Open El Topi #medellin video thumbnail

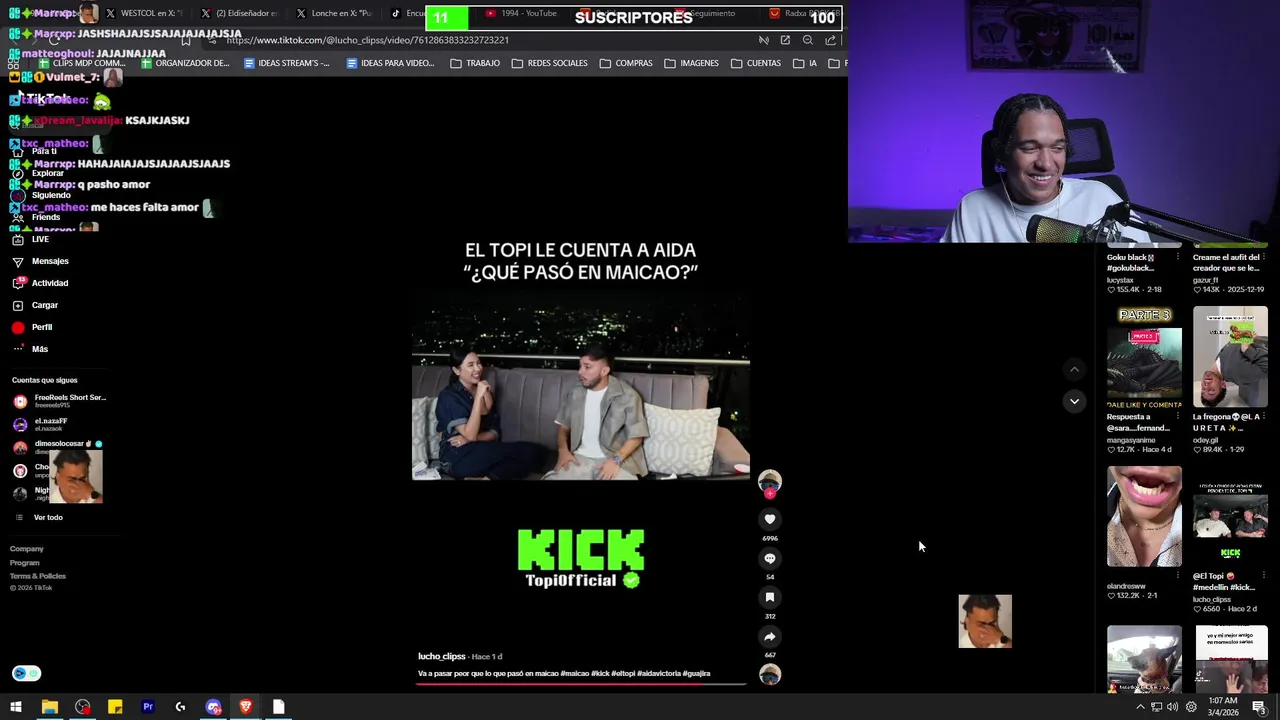1230,516
